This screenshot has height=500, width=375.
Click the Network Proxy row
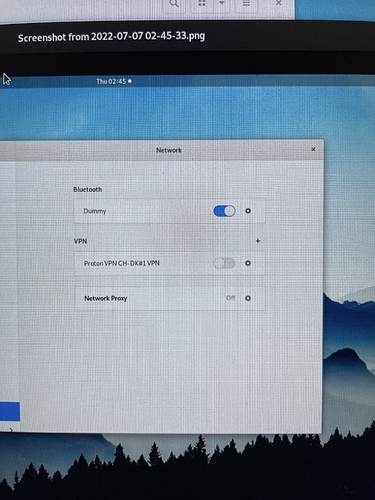click(x=170, y=298)
